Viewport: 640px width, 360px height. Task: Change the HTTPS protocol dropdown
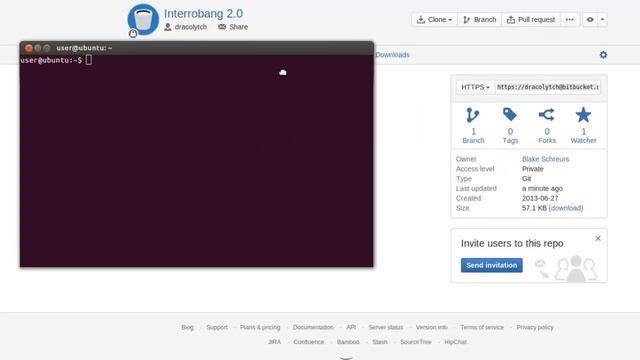[x=475, y=87]
